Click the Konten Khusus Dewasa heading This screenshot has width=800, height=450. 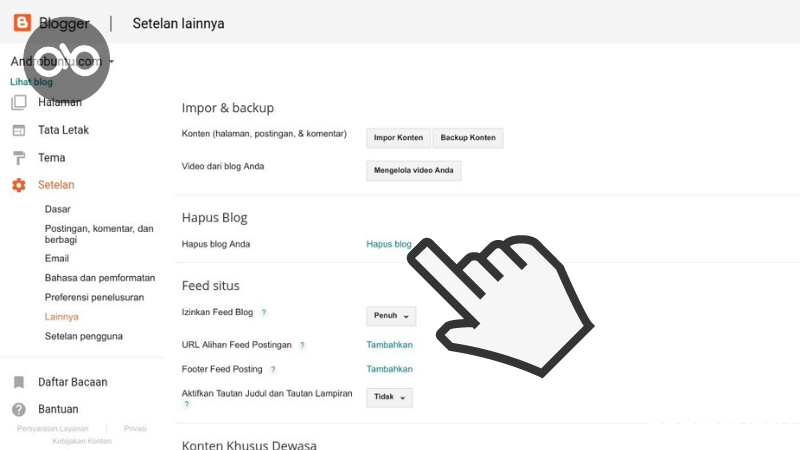tap(249, 445)
